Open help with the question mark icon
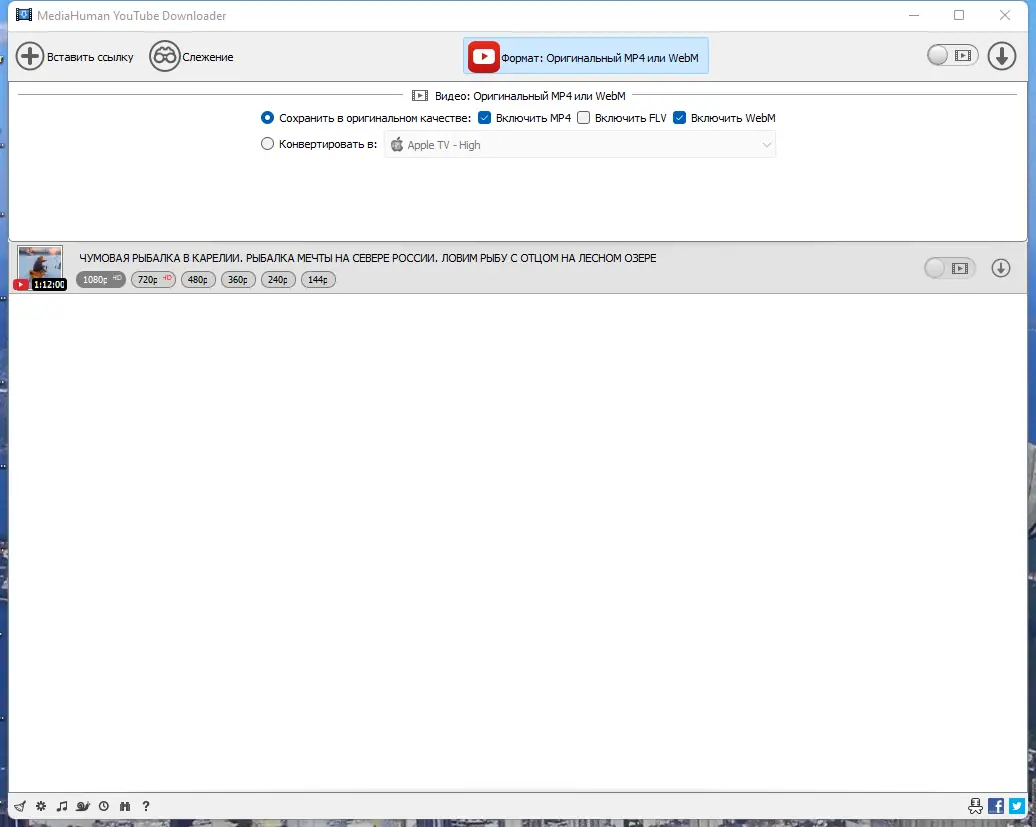1036x827 pixels. [x=146, y=806]
